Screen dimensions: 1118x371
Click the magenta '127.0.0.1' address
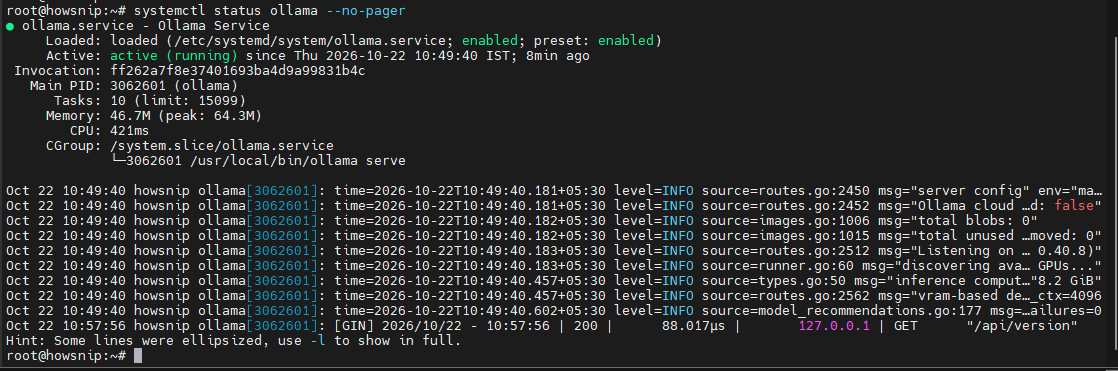pyautogui.click(x=834, y=326)
